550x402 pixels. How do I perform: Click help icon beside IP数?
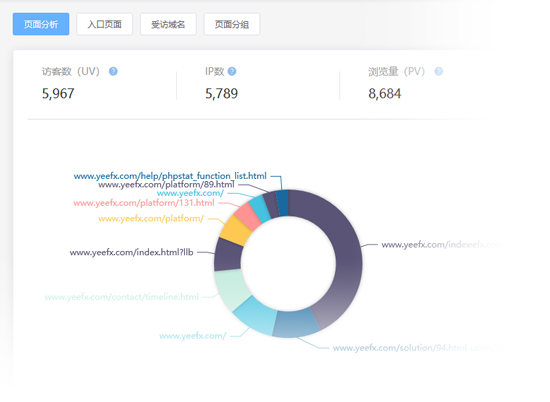pyautogui.click(x=232, y=71)
